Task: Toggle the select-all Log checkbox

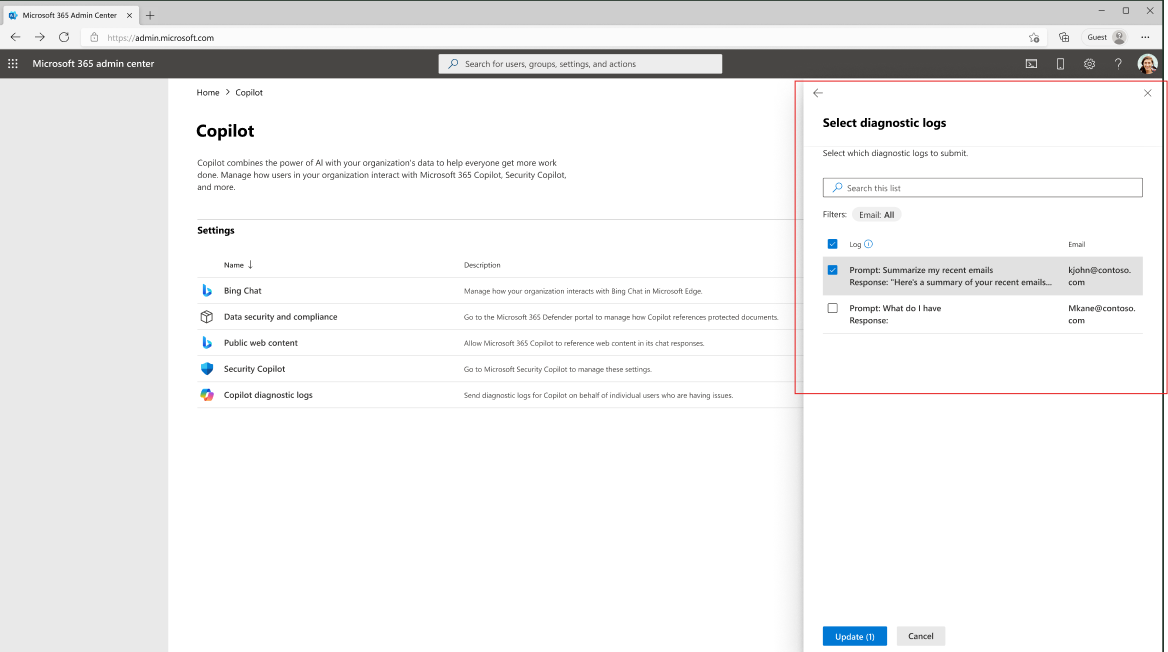Action: tap(832, 244)
